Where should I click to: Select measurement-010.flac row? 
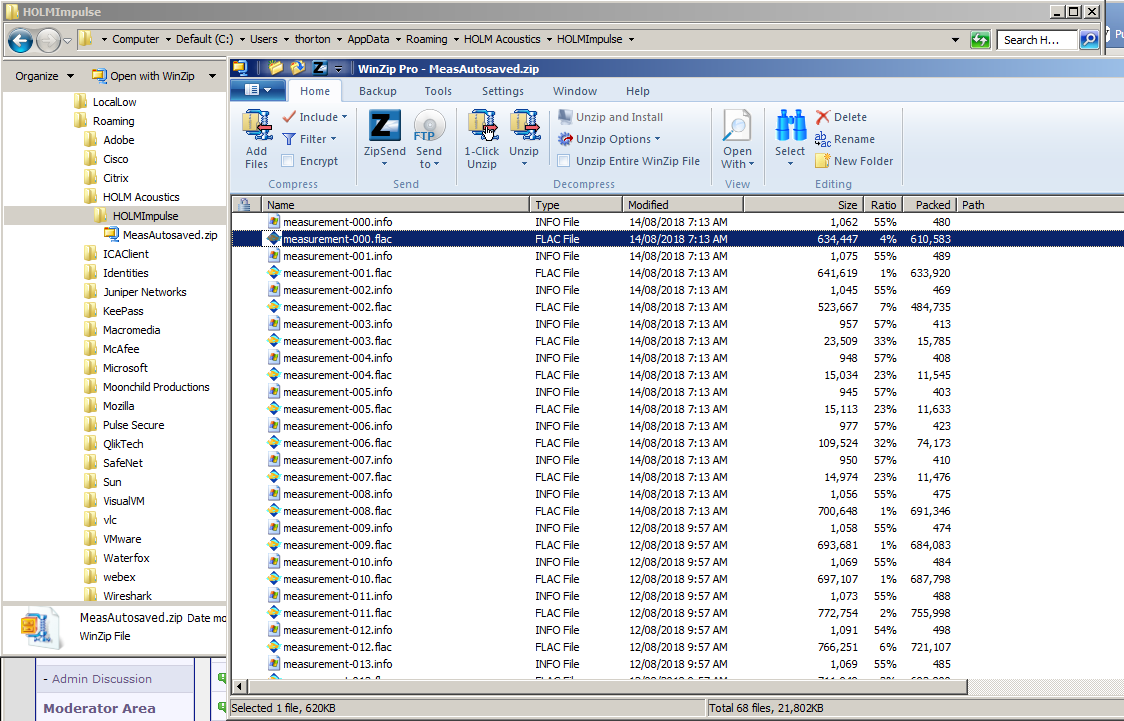coord(677,579)
